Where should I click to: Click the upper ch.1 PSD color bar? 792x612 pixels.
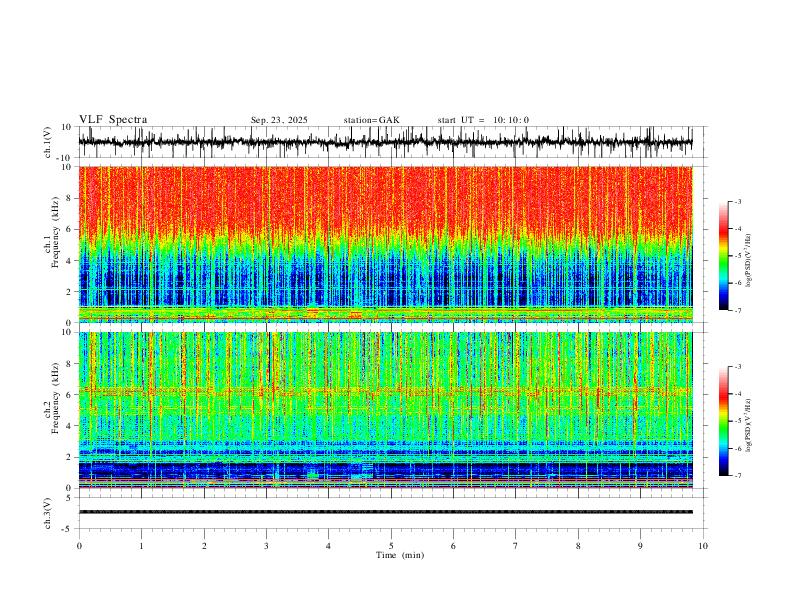723,256
